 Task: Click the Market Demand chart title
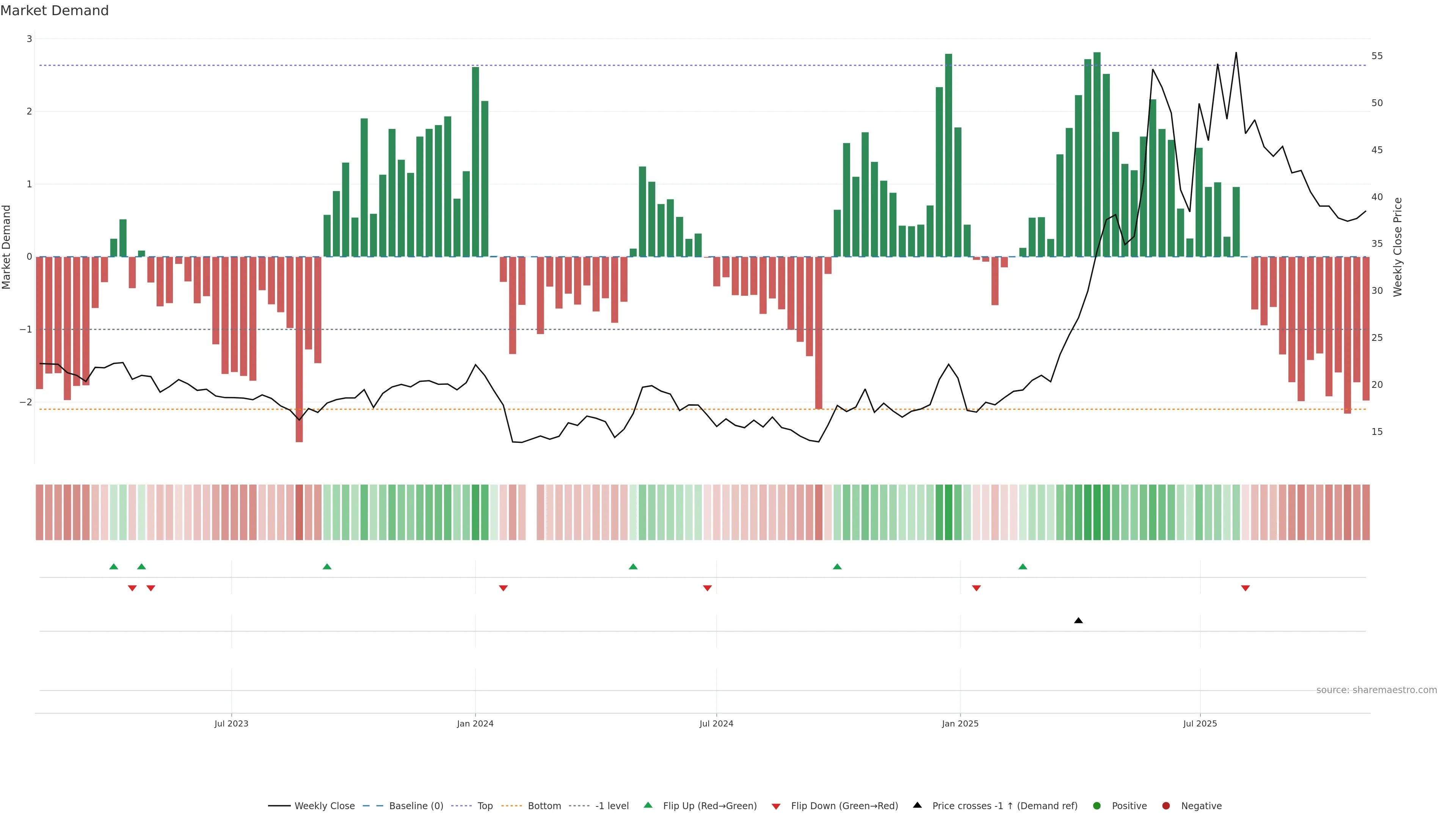point(54,11)
